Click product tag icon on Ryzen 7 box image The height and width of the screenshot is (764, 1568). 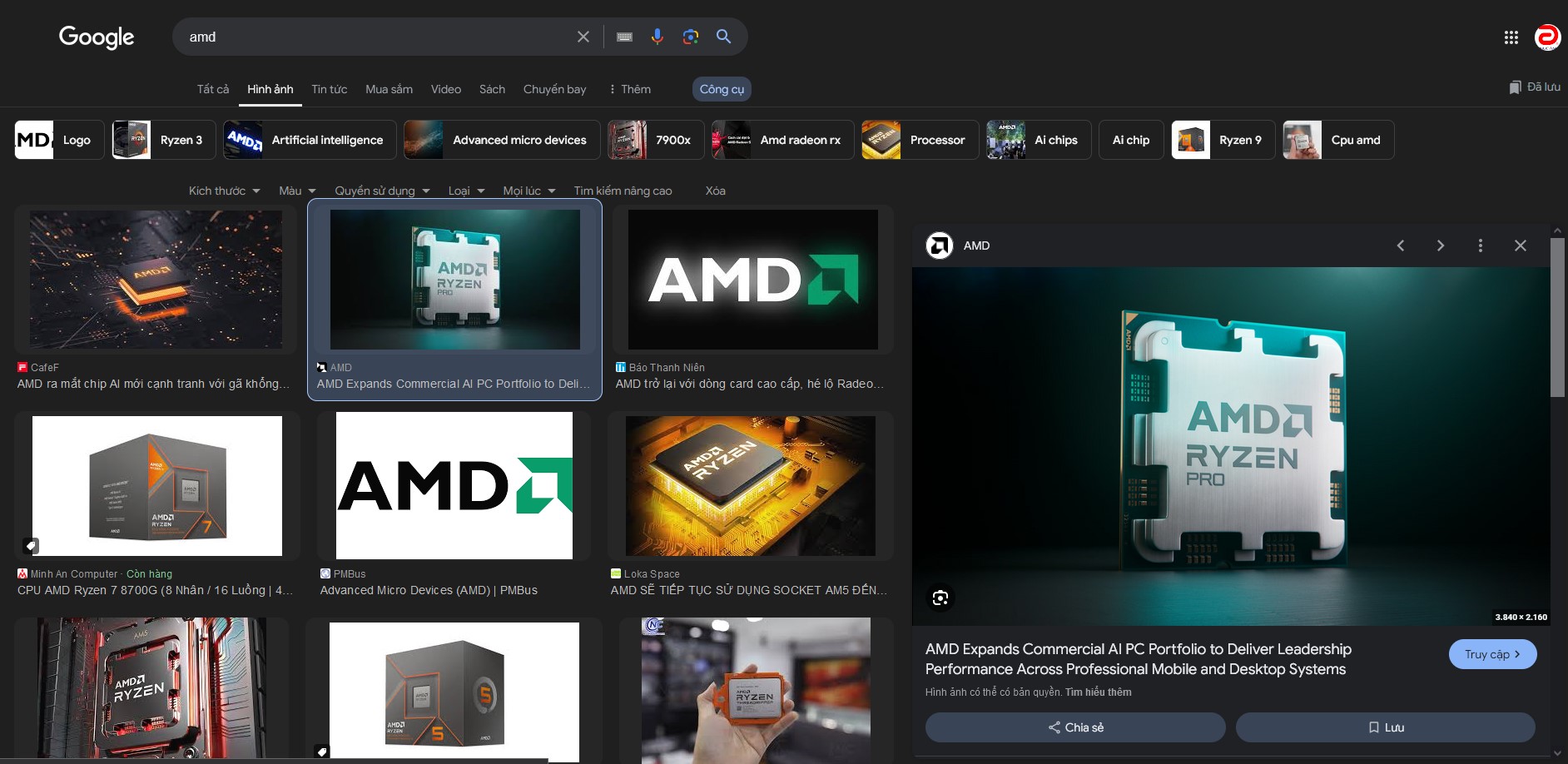pos(31,546)
